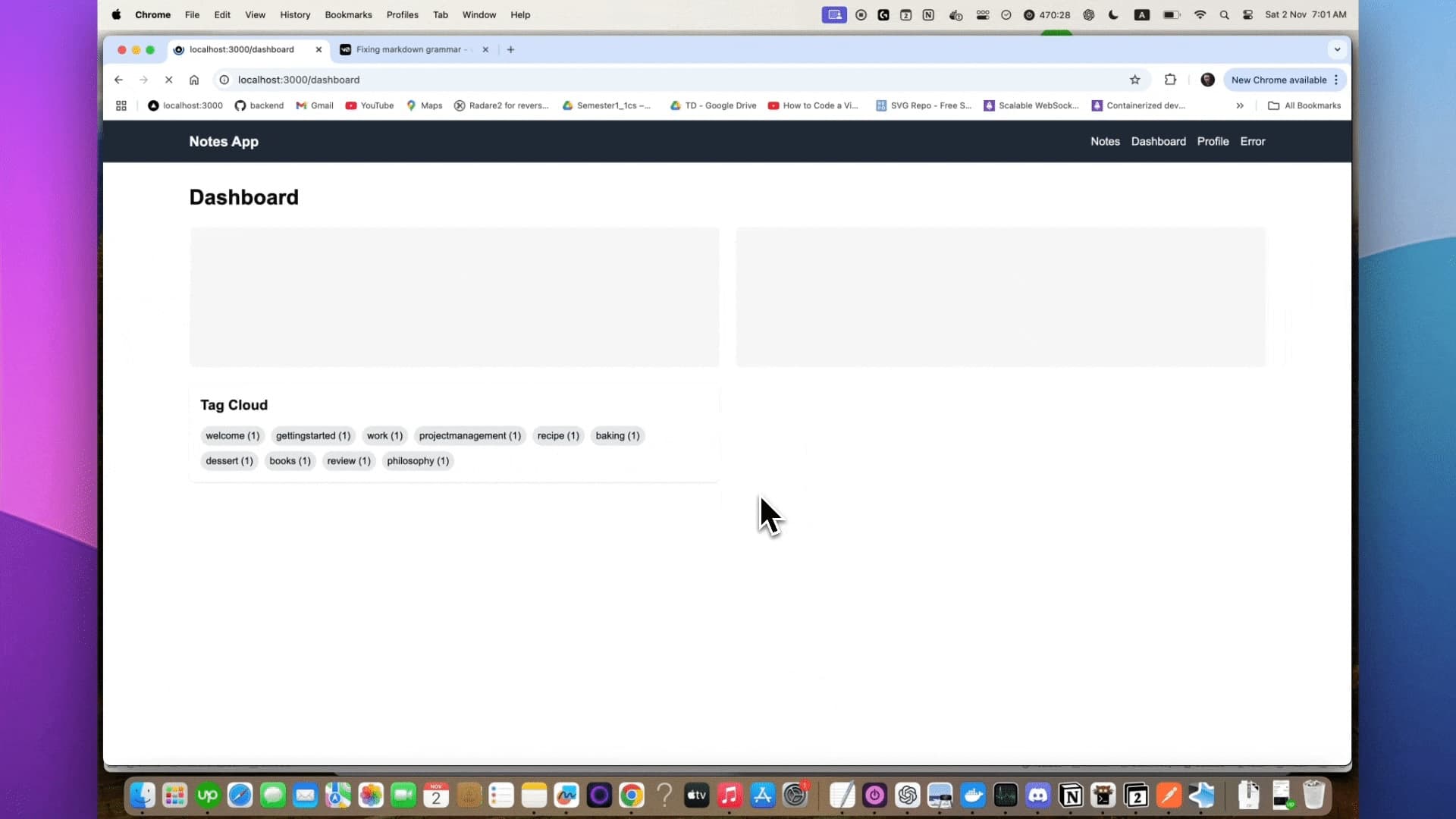Click the recipe tag filter

558,435
